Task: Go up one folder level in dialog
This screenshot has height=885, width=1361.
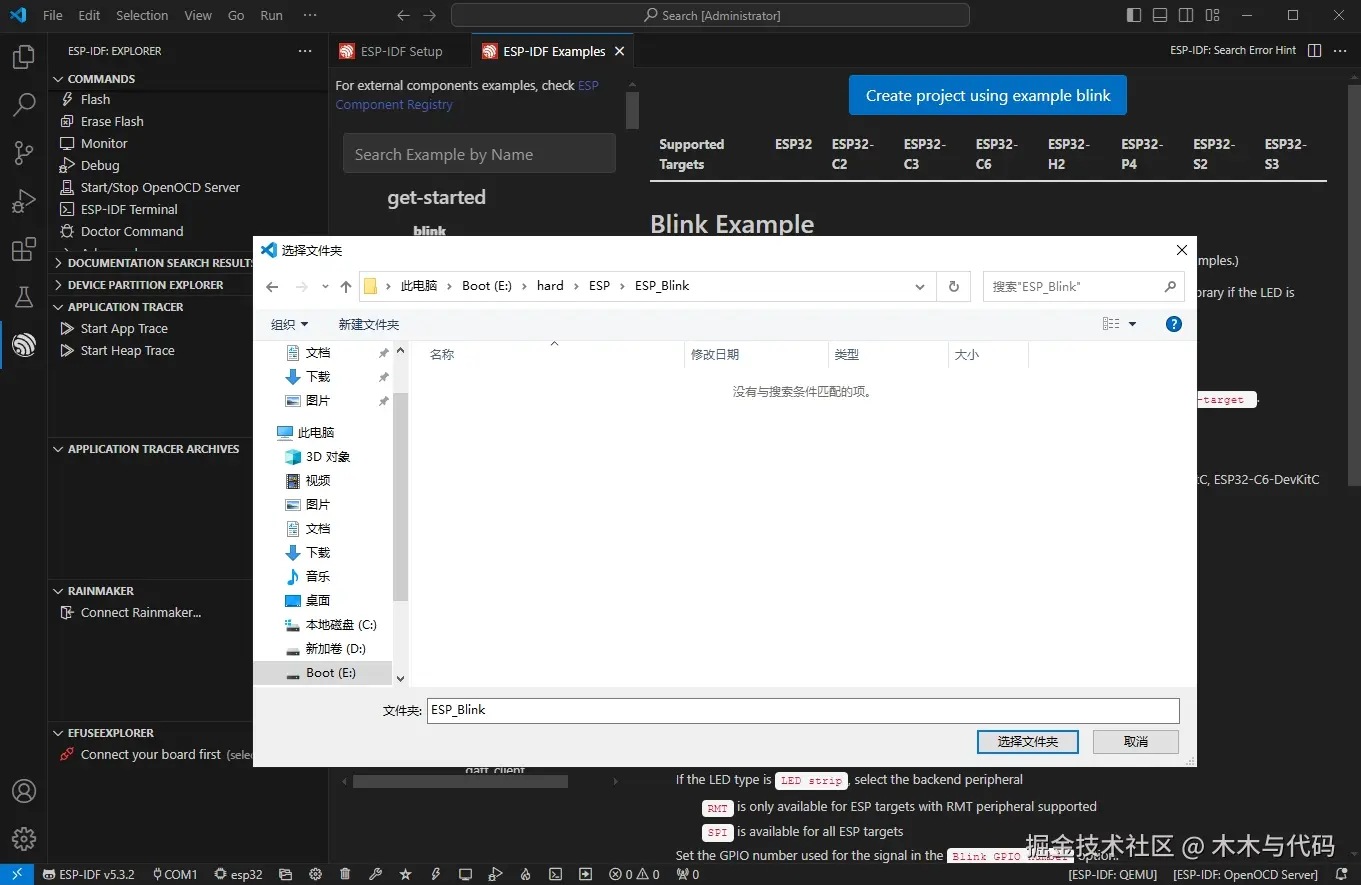Action: [346, 286]
